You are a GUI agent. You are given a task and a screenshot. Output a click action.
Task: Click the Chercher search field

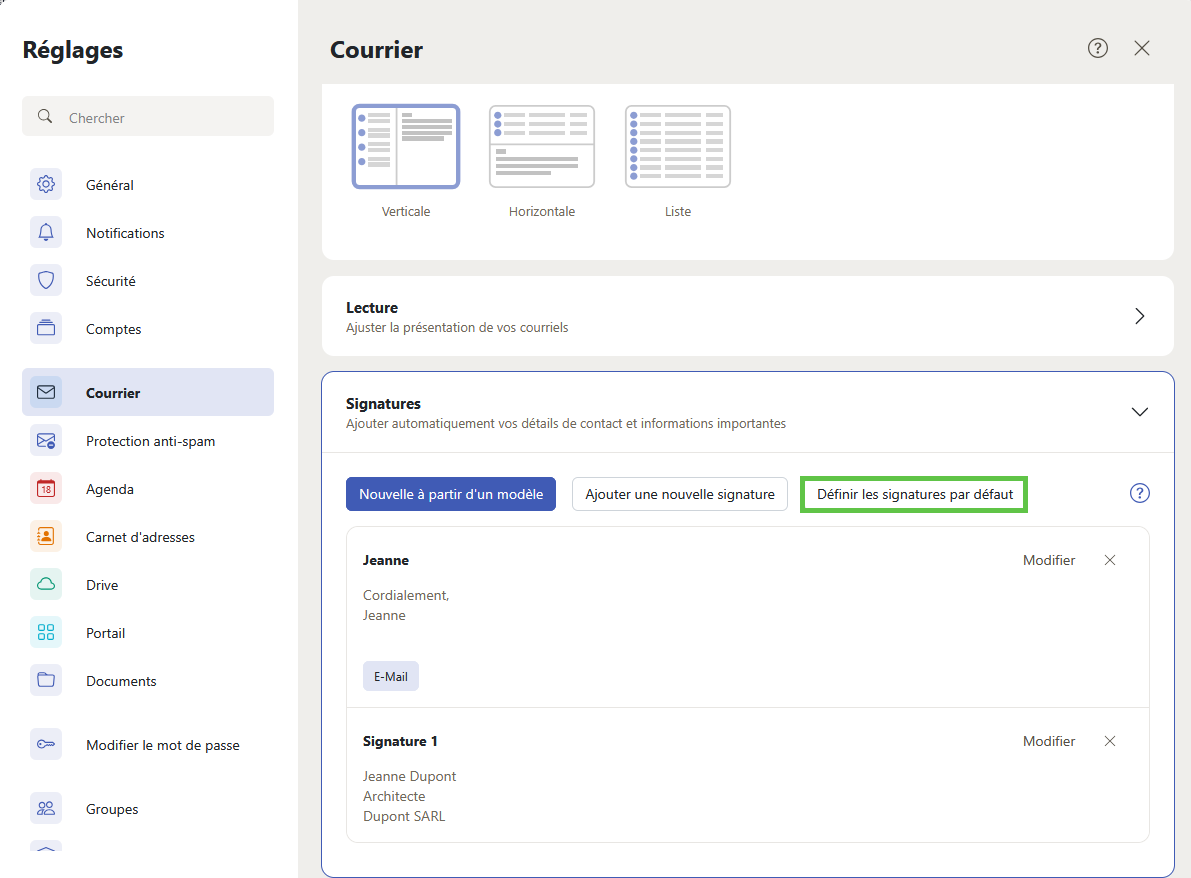click(x=160, y=117)
